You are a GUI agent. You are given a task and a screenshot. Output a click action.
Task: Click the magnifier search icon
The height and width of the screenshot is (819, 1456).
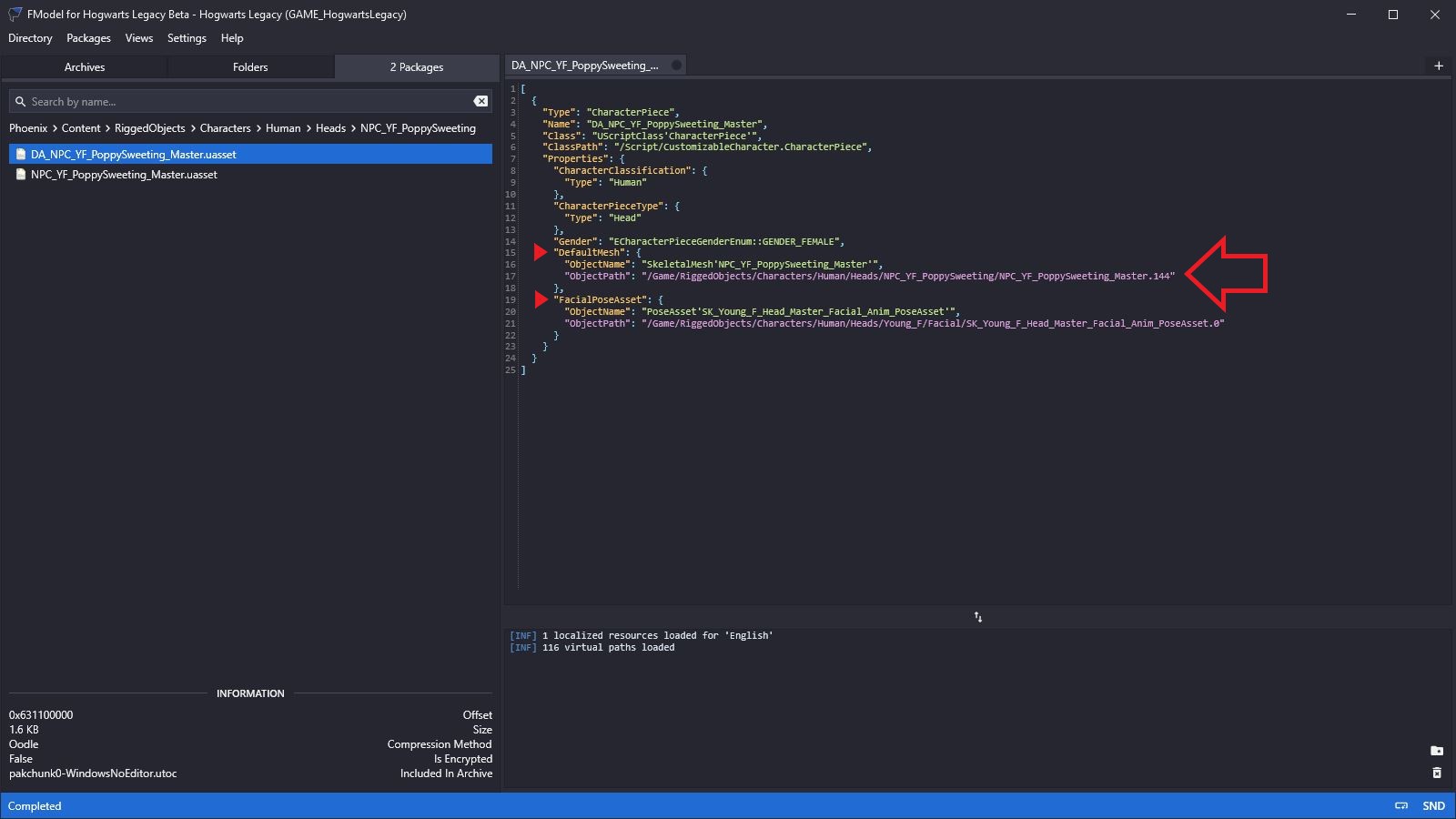20,101
